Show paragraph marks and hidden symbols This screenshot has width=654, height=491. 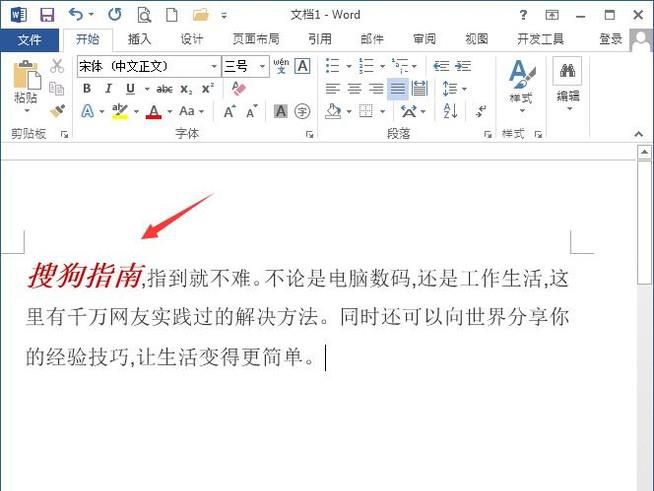tap(480, 111)
